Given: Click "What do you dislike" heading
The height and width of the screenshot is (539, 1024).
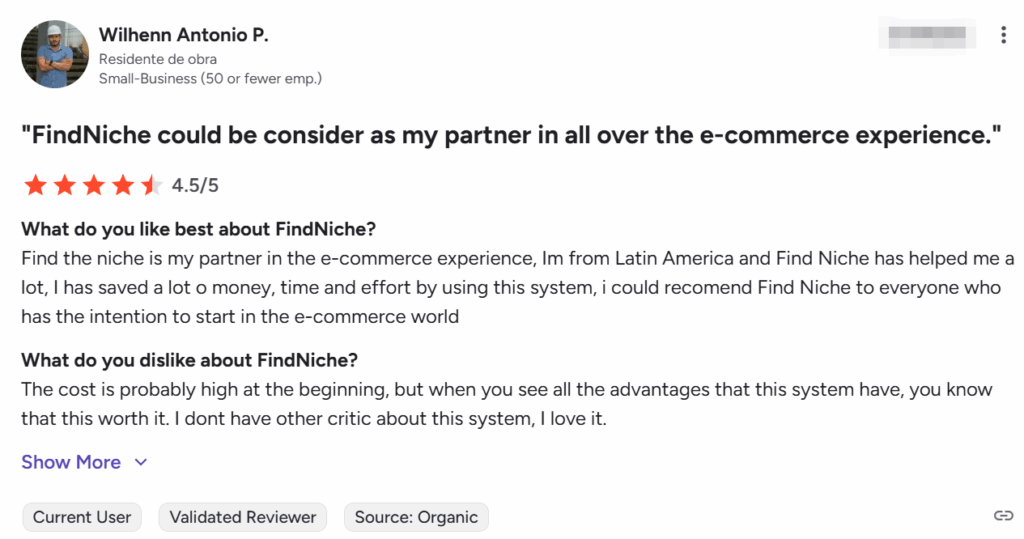Looking at the screenshot, I should pyautogui.click(x=189, y=360).
